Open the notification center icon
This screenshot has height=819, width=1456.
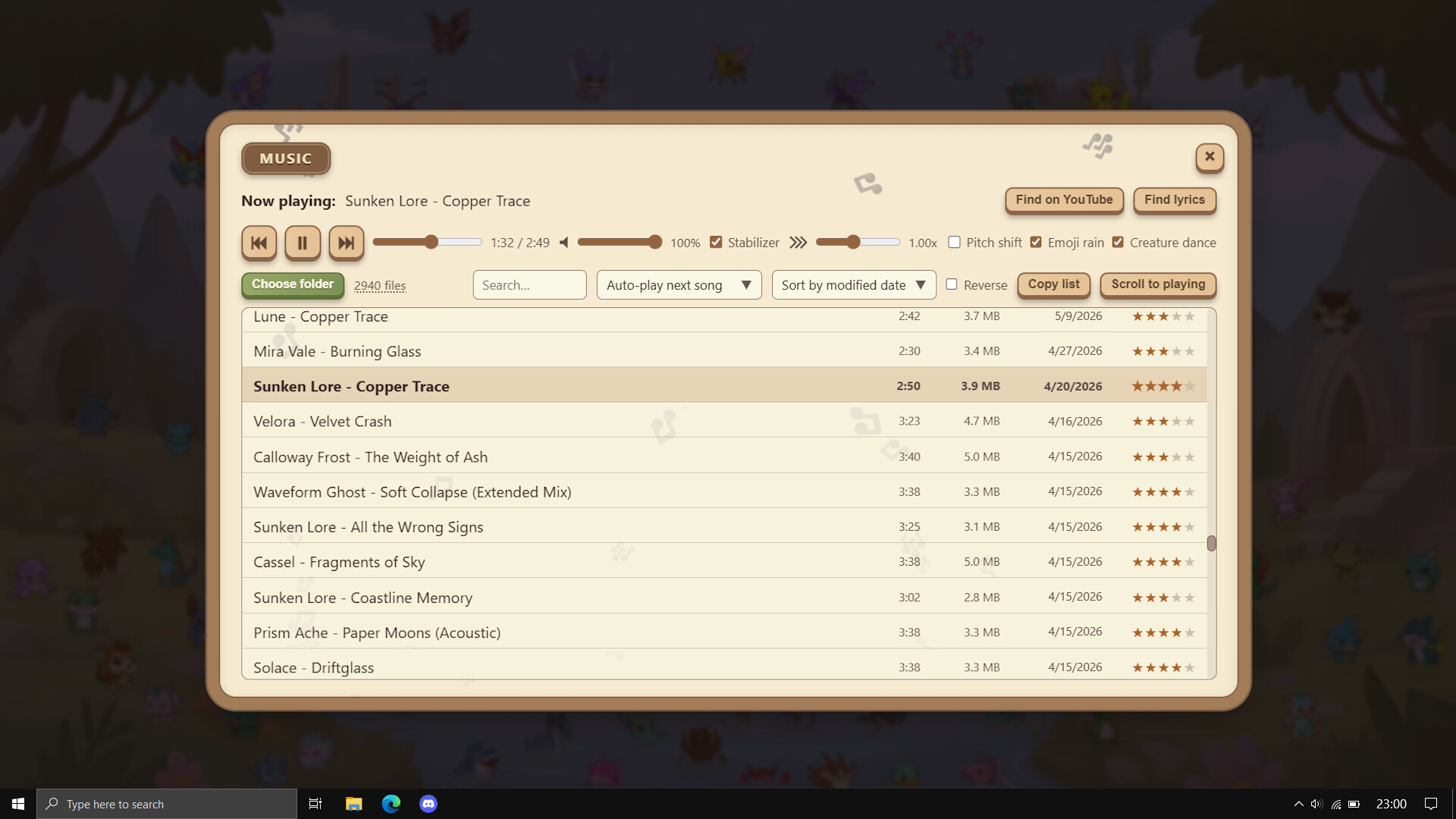(1431, 804)
